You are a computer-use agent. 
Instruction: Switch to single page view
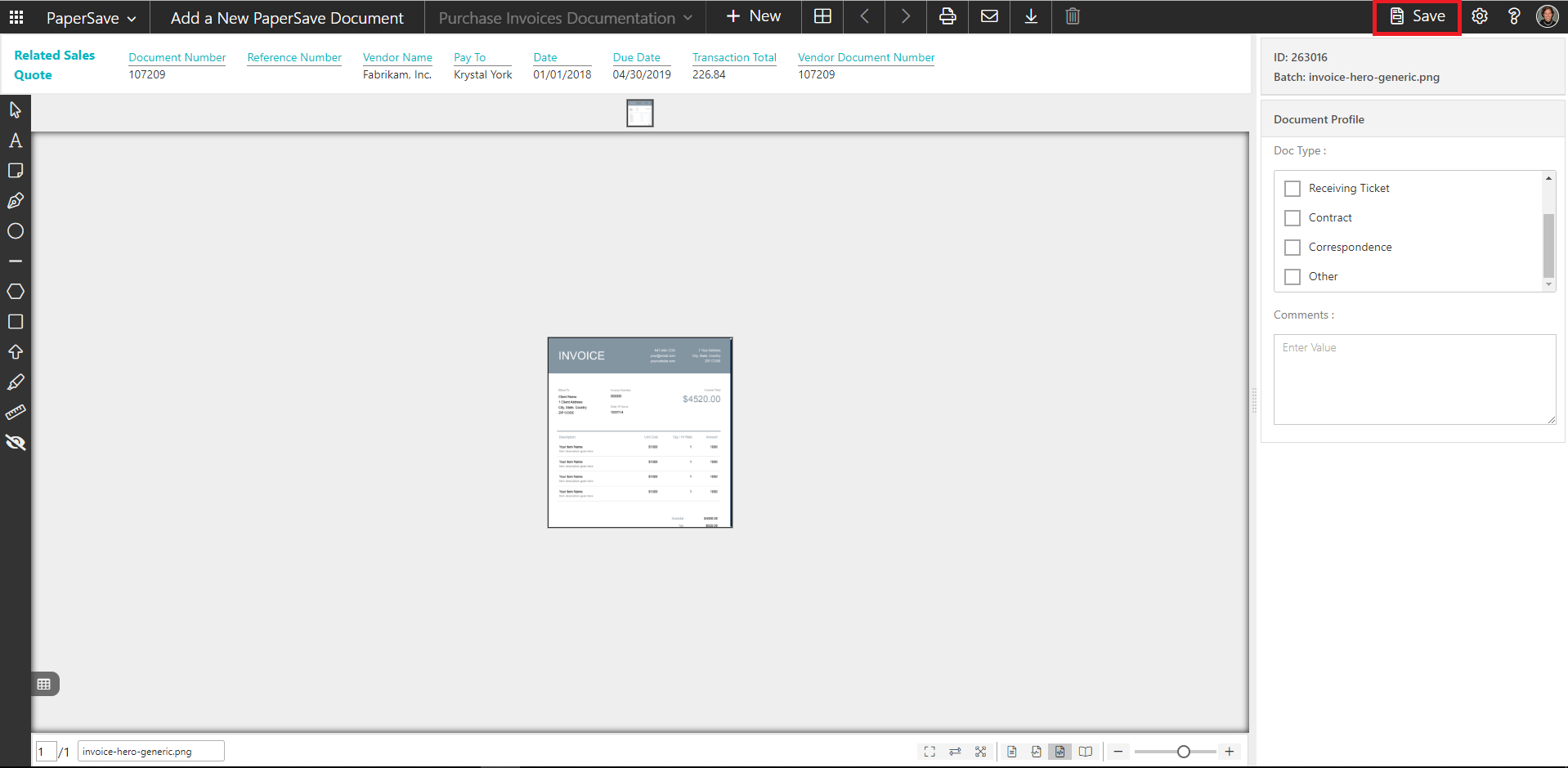[1012, 752]
